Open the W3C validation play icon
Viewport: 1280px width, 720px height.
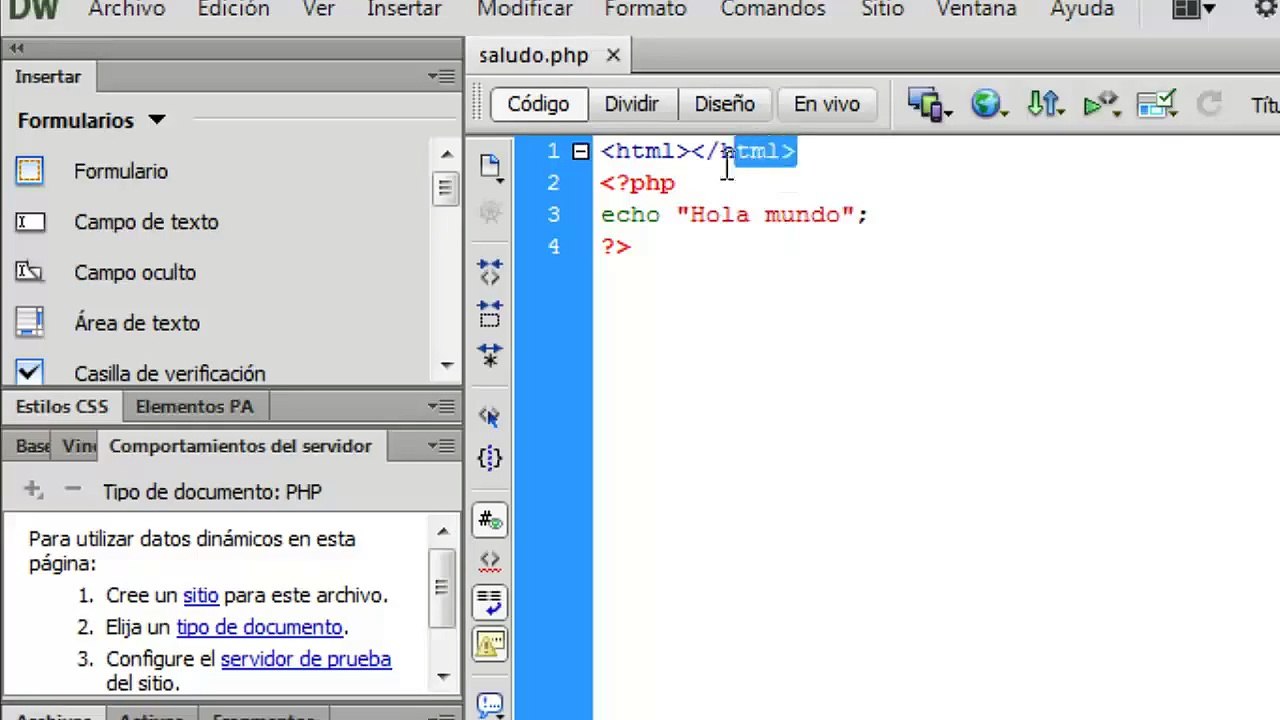(x=1102, y=104)
